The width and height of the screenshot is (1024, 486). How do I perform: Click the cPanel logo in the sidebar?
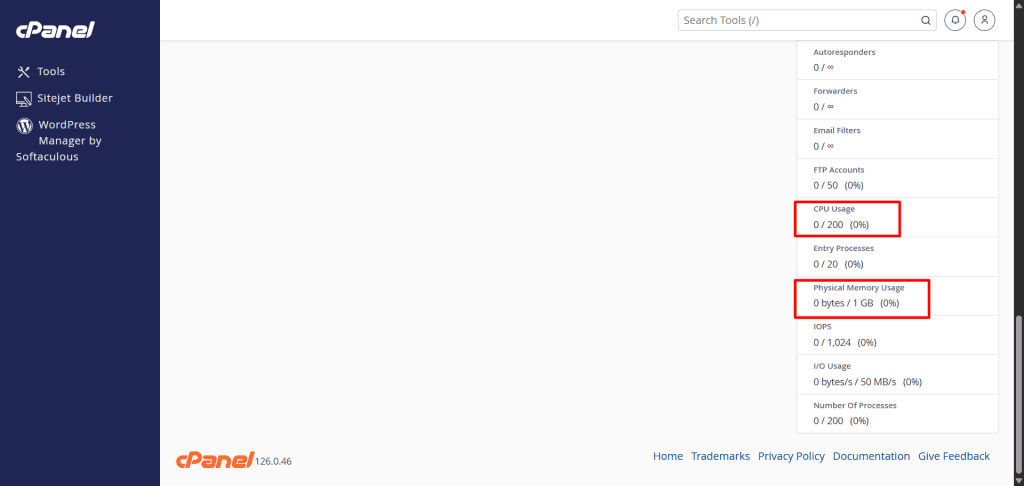coord(55,30)
